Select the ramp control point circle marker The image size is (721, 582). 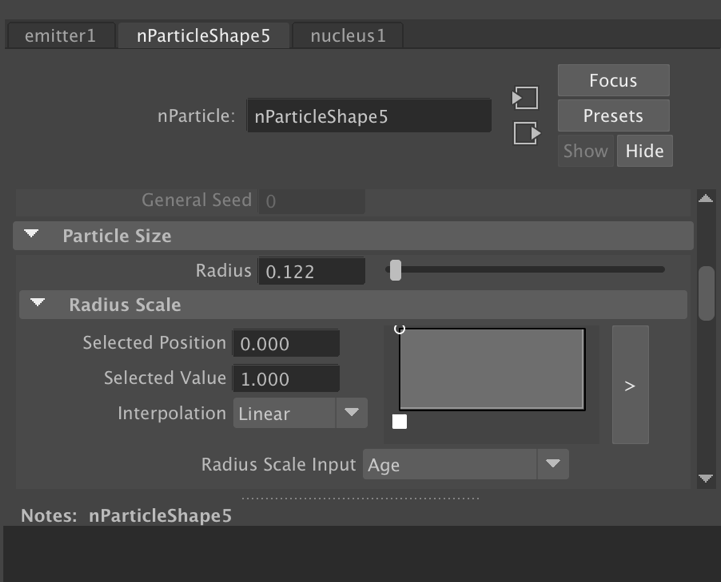coord(400,329)
